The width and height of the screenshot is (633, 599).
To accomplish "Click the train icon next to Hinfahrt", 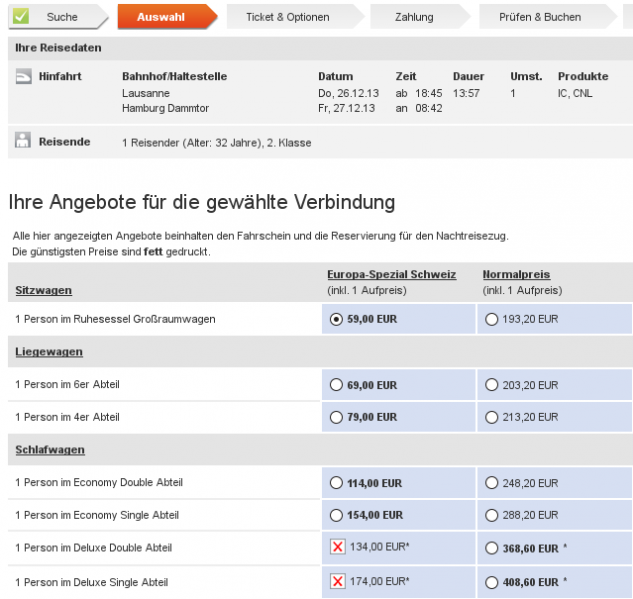I will (24, 77).
